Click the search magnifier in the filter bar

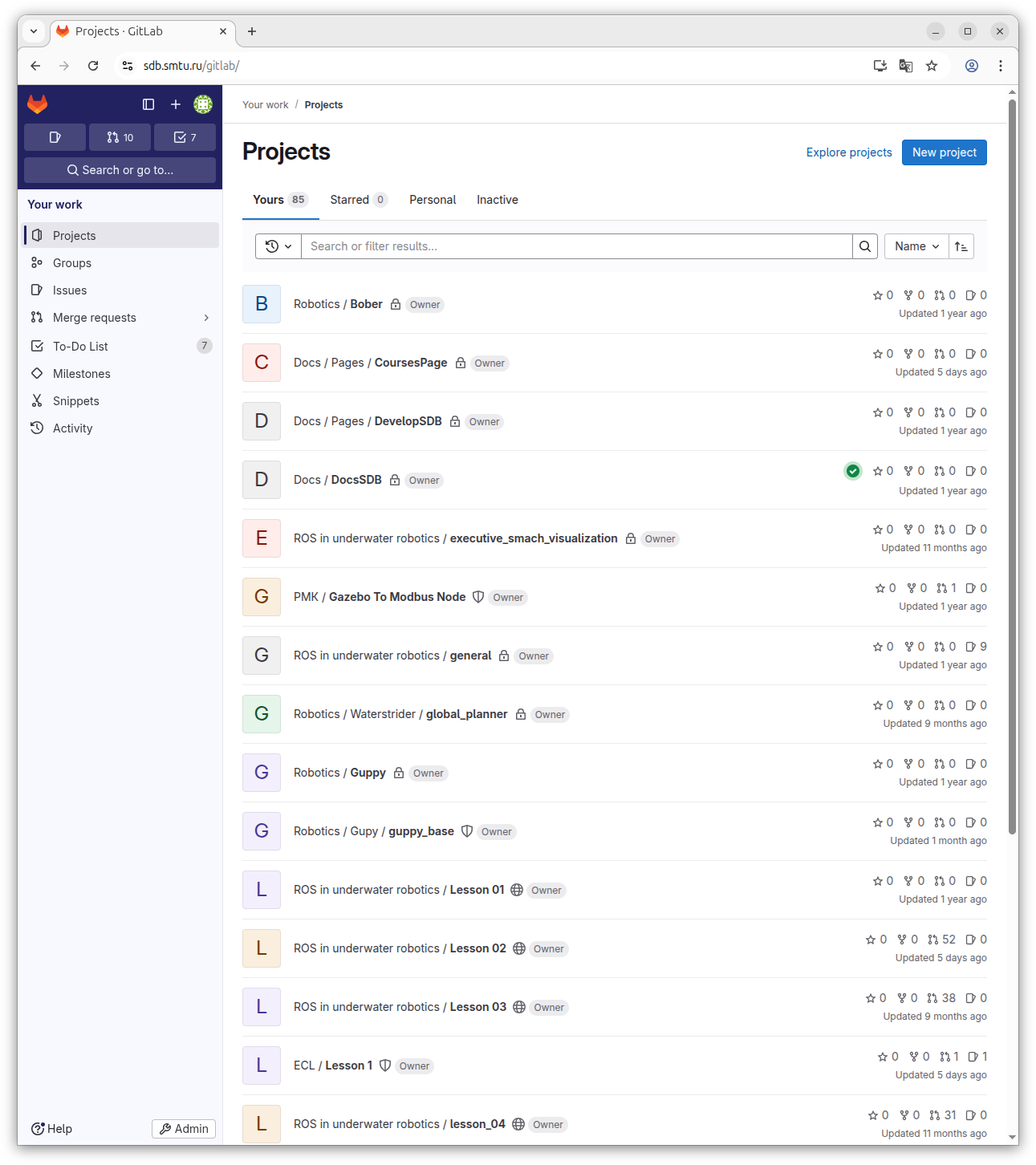864,246
